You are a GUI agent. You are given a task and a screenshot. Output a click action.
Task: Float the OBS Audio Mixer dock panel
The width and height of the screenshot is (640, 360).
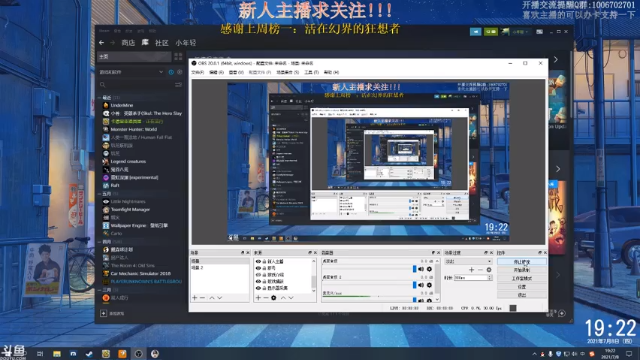pyautogui.click(x=433, y=253)
